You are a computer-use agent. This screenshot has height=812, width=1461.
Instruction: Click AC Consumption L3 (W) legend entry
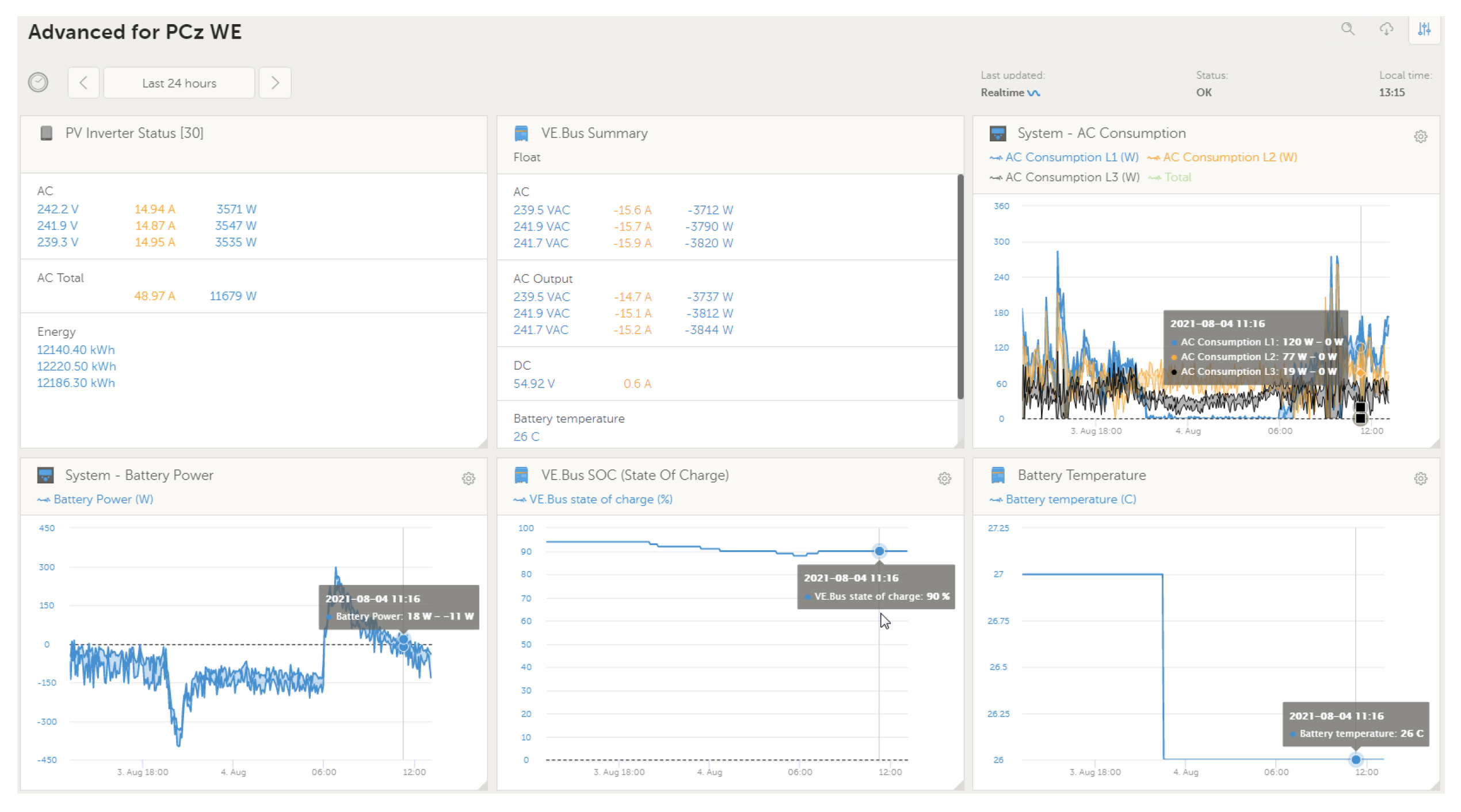[x=1071, y=178]
